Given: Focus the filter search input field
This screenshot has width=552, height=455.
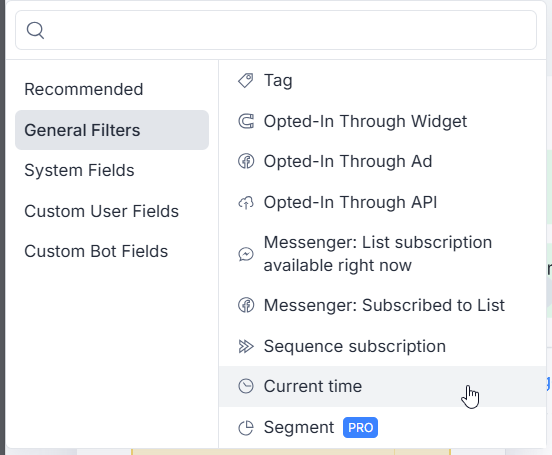Looking at the screenshot, I should pyautogui.click(x=276, y=30).
